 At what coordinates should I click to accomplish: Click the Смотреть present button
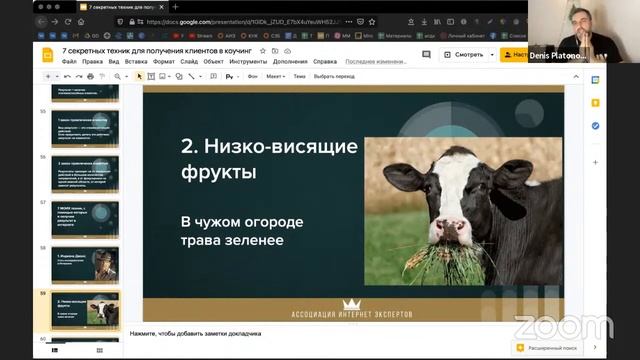click(464, 55)
